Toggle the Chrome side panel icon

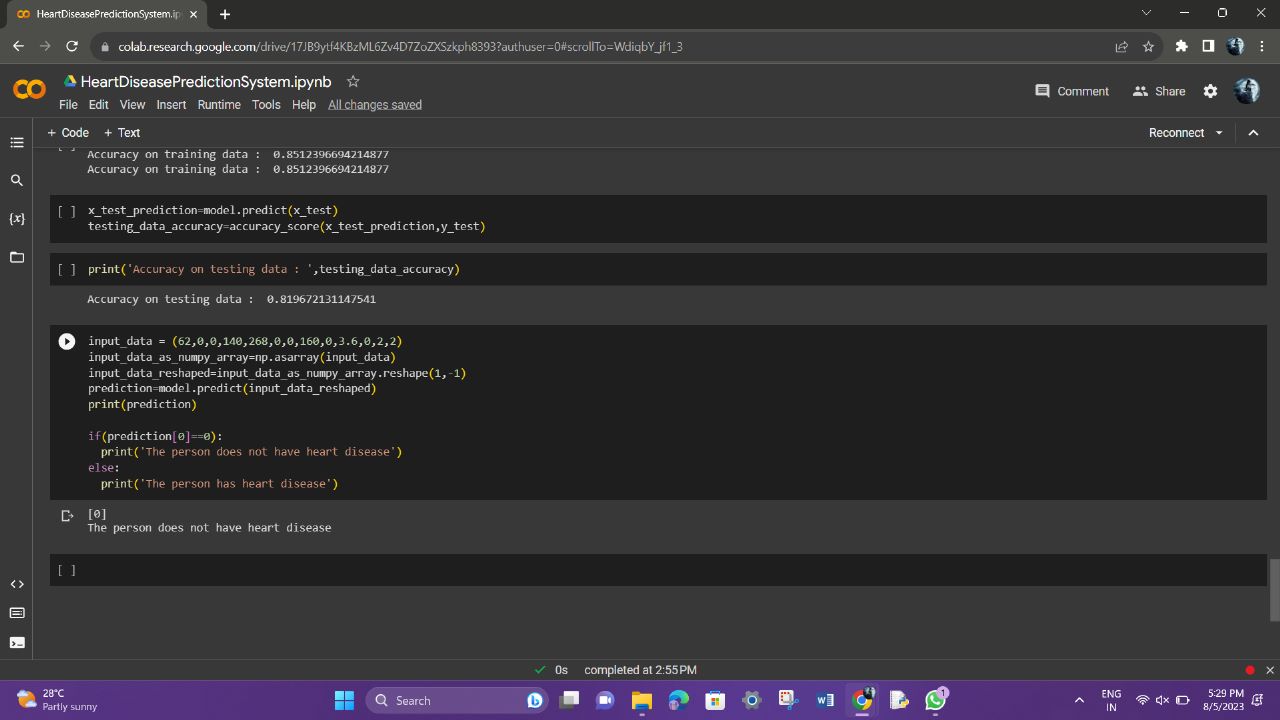tap(1208, 46)
